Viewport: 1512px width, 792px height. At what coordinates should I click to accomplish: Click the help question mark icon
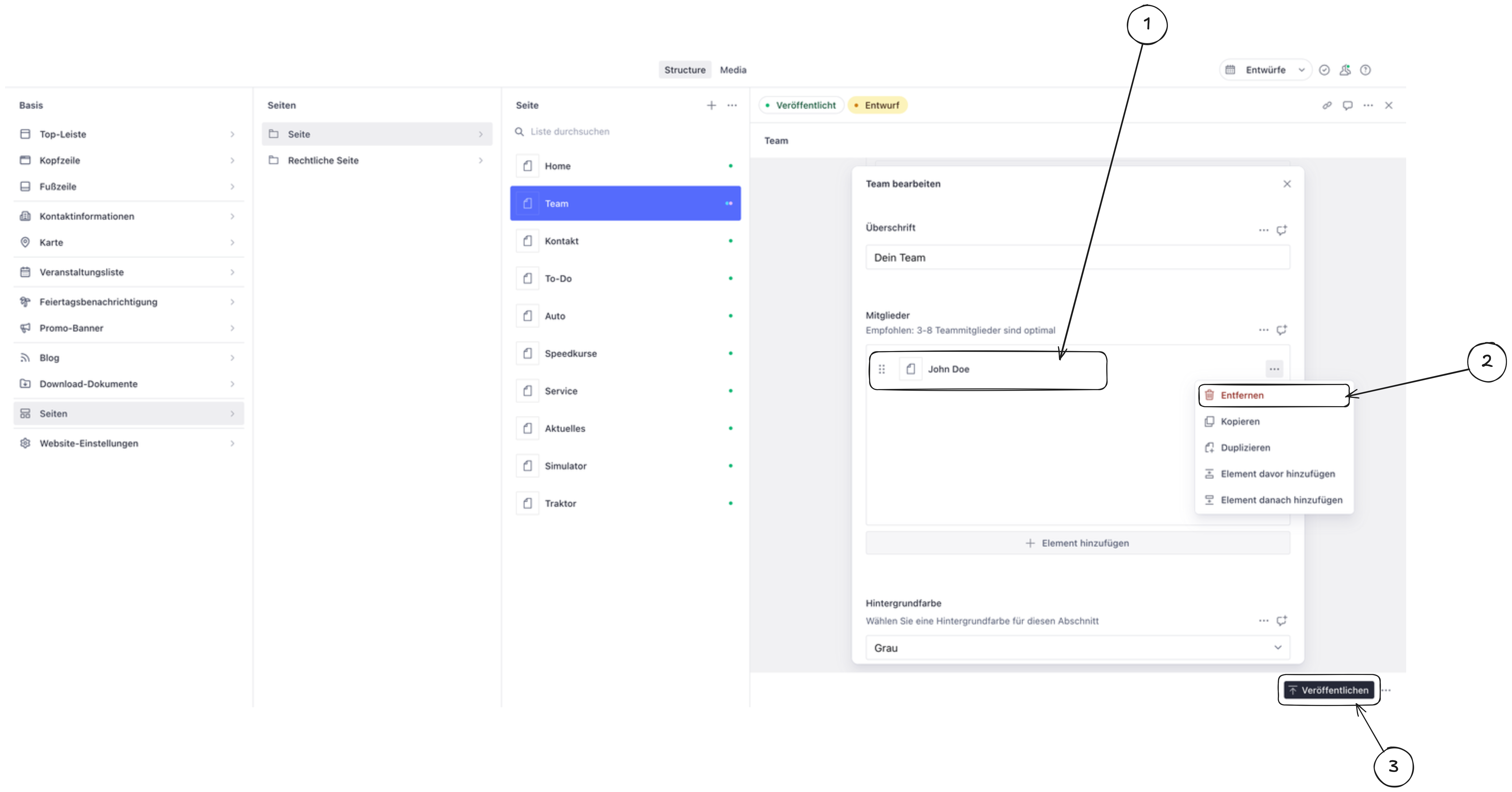click(1365, 70)
